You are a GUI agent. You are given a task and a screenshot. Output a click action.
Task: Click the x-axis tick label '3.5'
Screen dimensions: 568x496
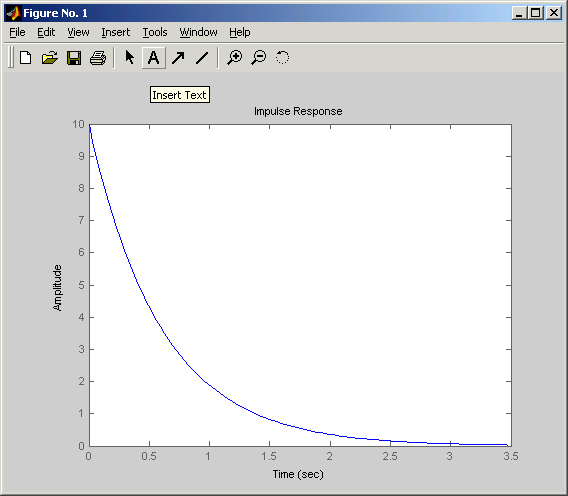click(511, 456)
